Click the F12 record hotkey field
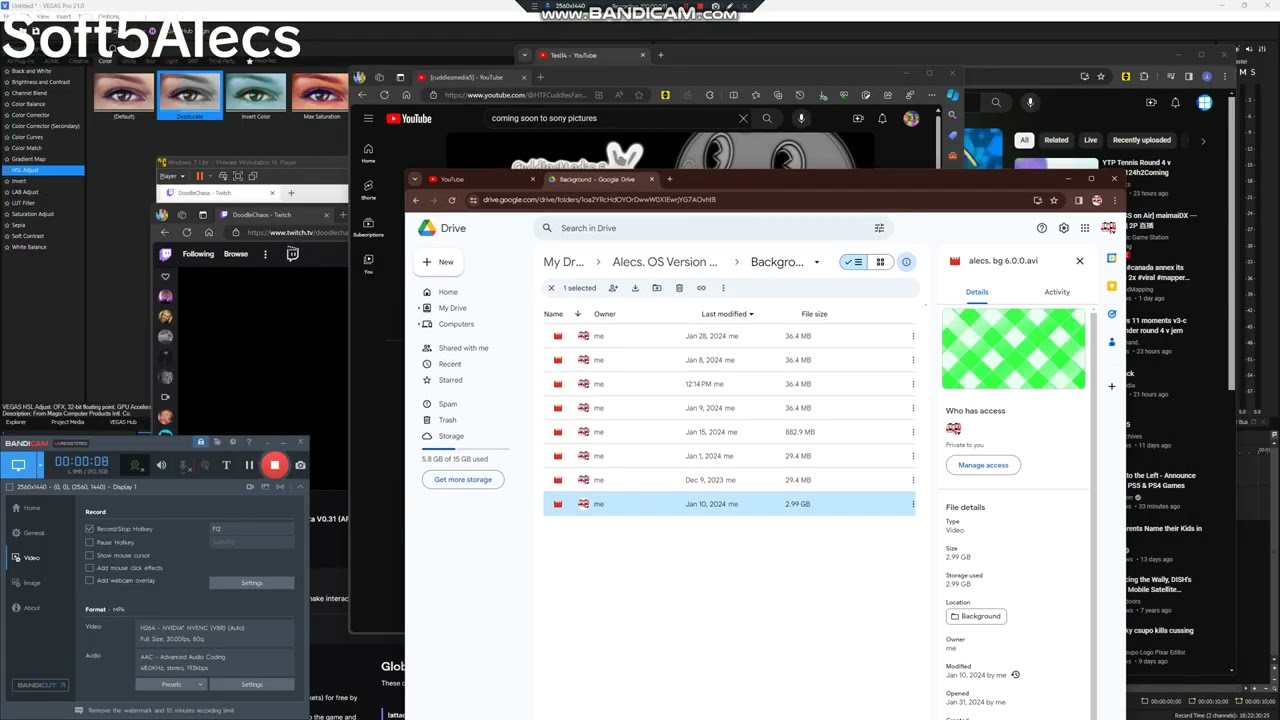The height and width of the screenshot is (720, 1280). 252,528
